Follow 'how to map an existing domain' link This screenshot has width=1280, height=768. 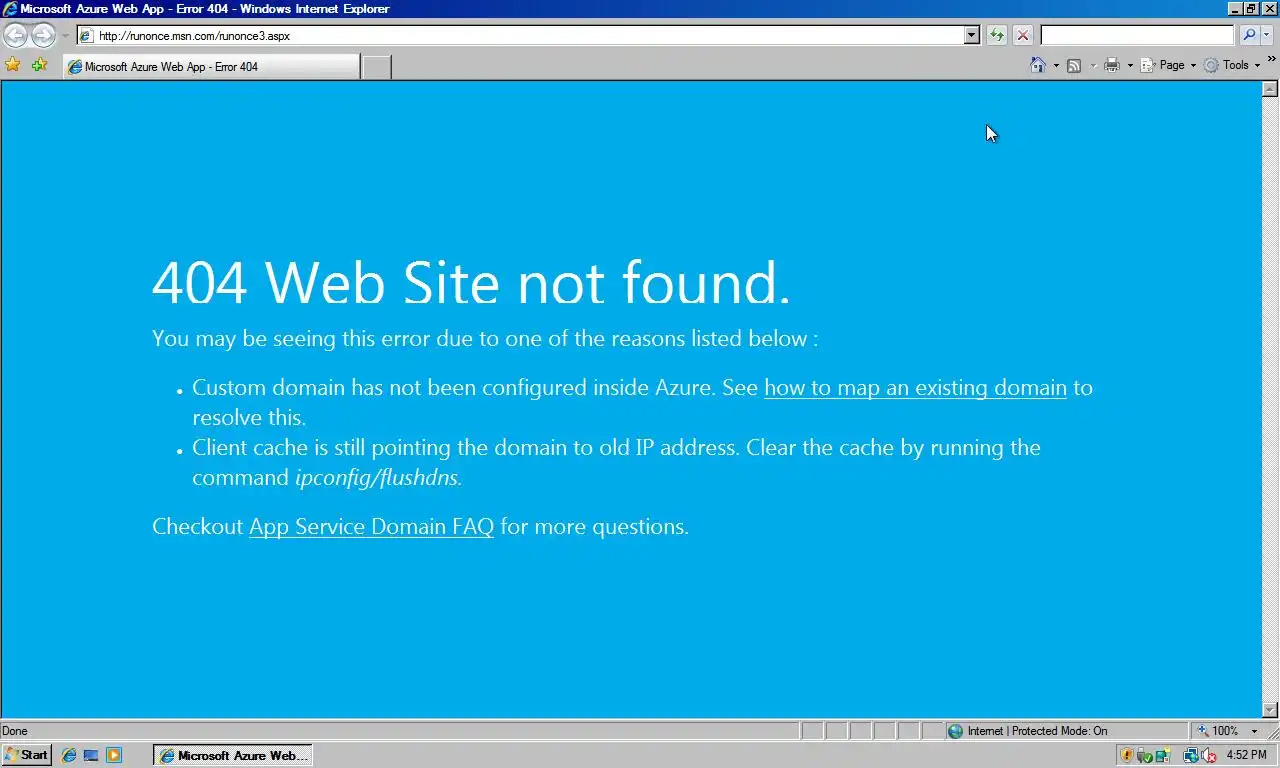point(915,388)
